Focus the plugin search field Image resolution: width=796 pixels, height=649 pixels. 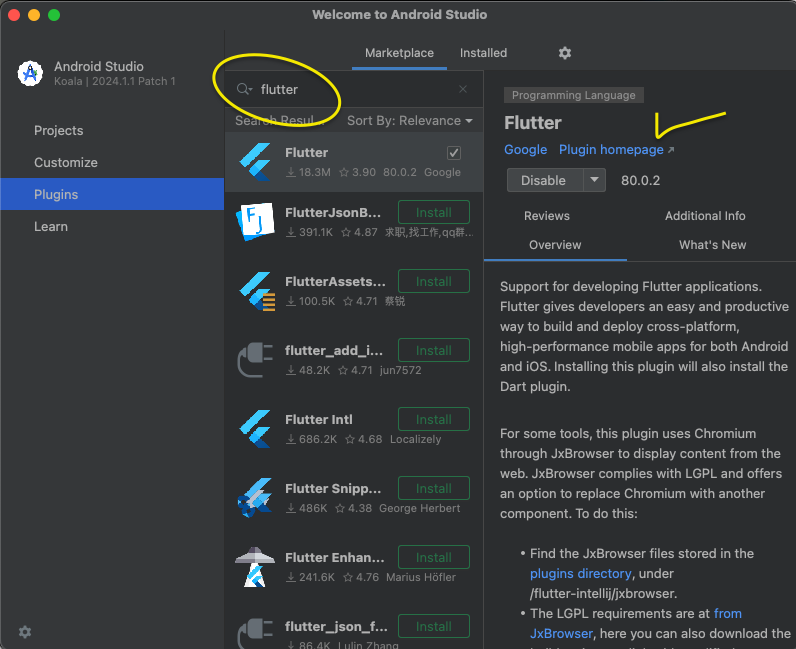click(x=355, y=89)
